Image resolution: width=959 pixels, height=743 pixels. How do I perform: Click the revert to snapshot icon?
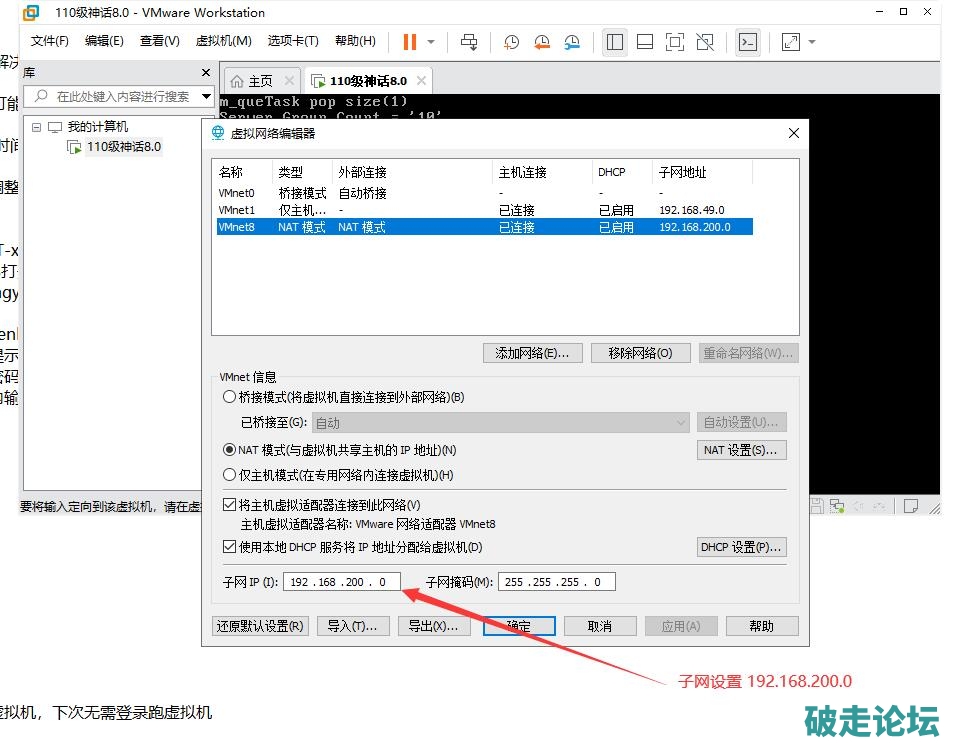pyautogui.click(x=541, y=42)
